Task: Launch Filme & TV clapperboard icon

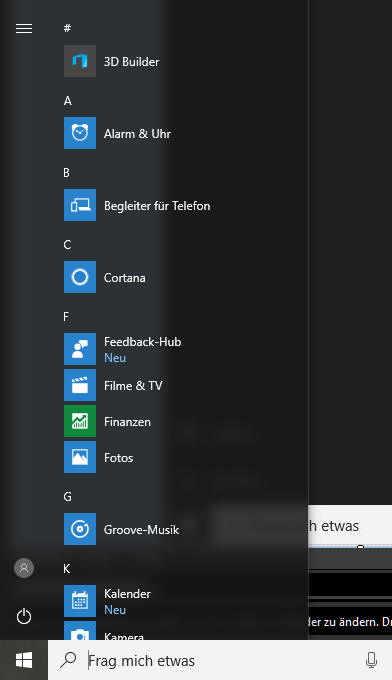Action: (x=80, y=385)
